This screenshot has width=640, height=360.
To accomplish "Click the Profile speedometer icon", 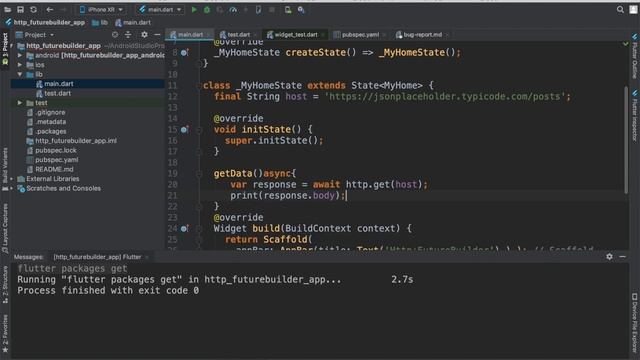I will click(x=233, y=9).
